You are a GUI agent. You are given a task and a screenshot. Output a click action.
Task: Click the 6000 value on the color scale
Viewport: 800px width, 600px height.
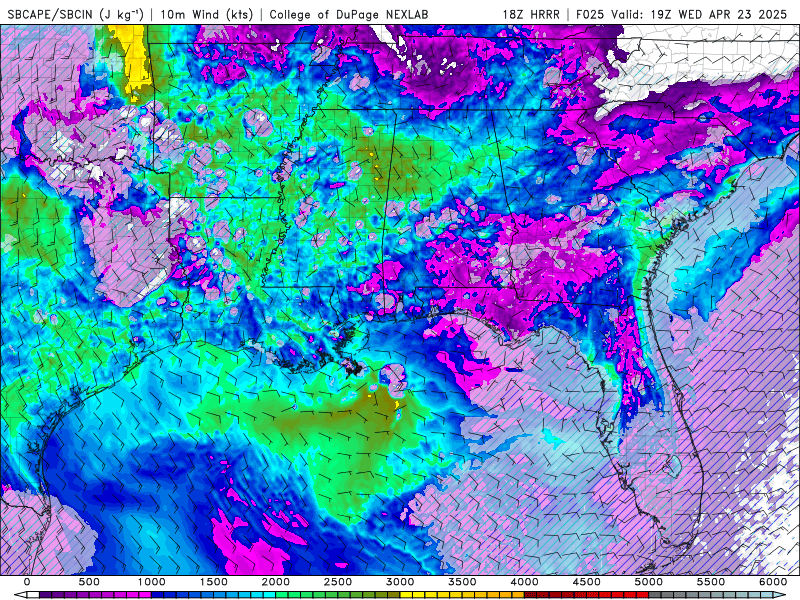[x=773, y=582]
